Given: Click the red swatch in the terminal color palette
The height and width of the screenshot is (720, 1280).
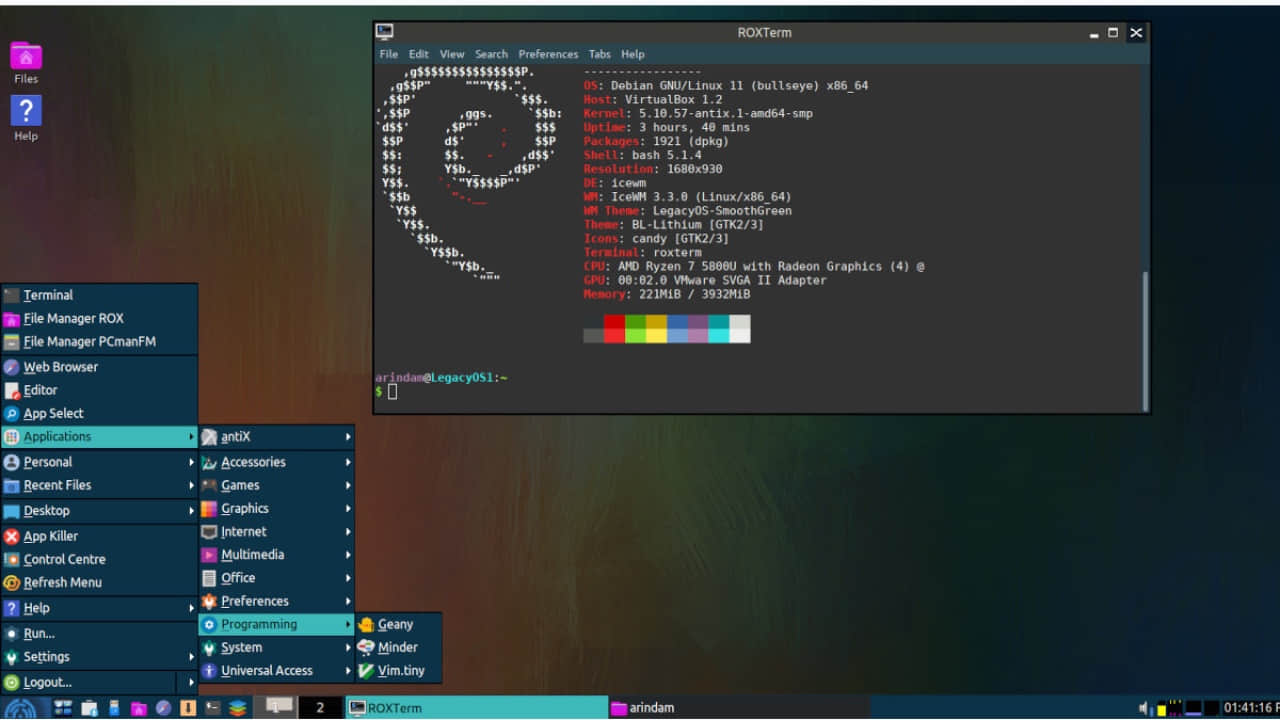Looking at the screenshot, I should (x=614, y=329).
